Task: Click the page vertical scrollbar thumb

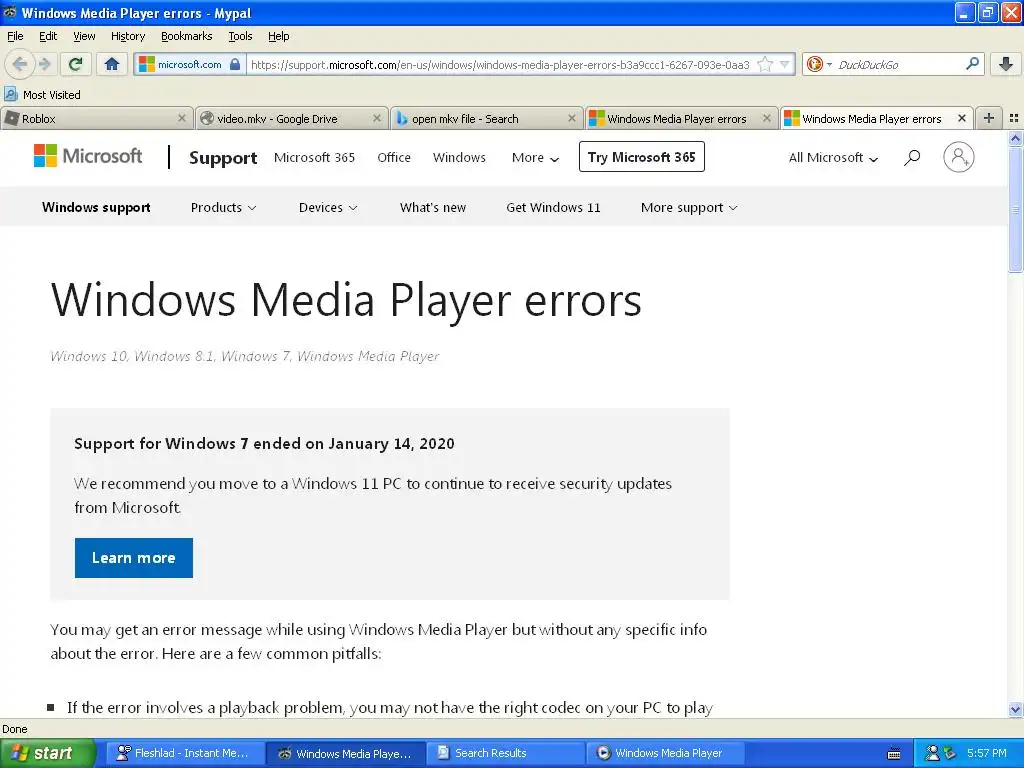Action: click(x=1015, y=209)
